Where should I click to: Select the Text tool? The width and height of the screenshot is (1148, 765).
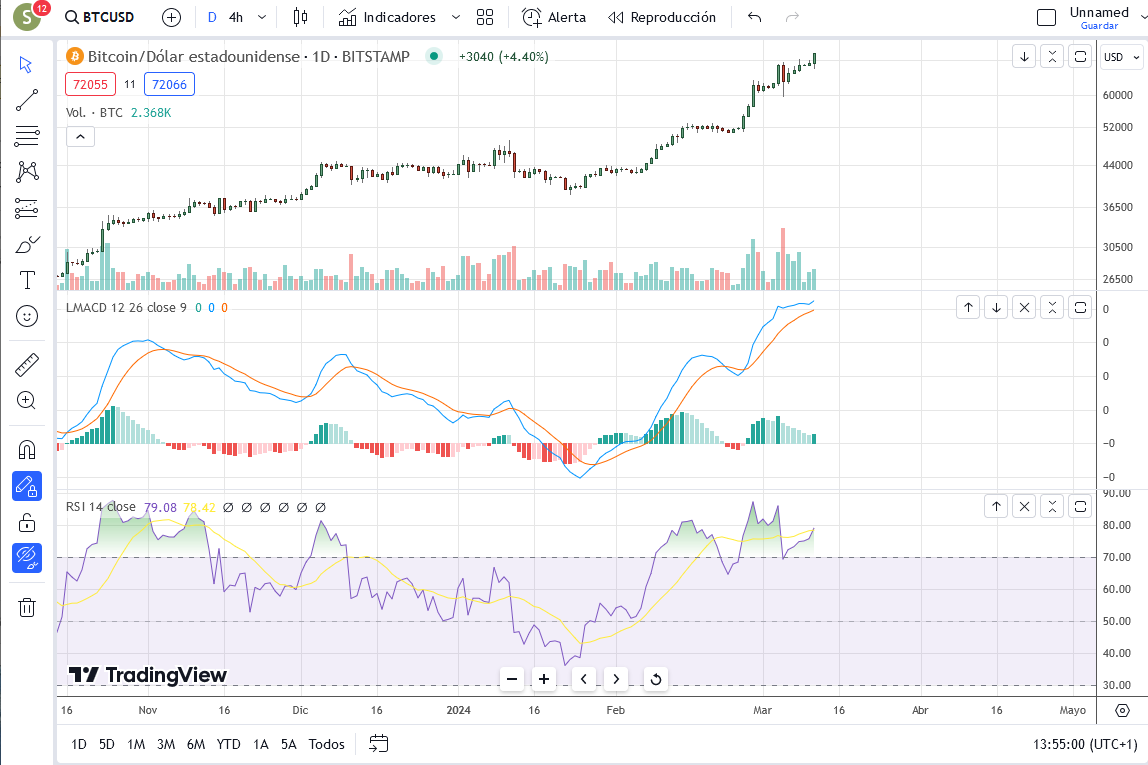coord(26,280)
